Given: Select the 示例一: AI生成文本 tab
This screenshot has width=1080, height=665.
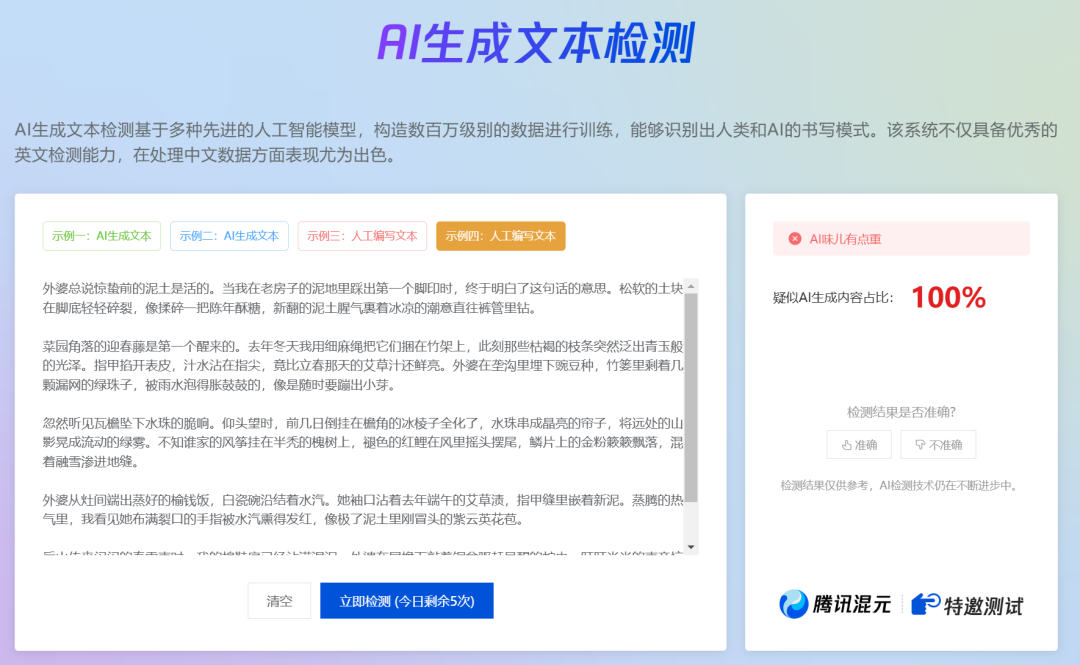Looking at the screenshot, I should (101, 236).
